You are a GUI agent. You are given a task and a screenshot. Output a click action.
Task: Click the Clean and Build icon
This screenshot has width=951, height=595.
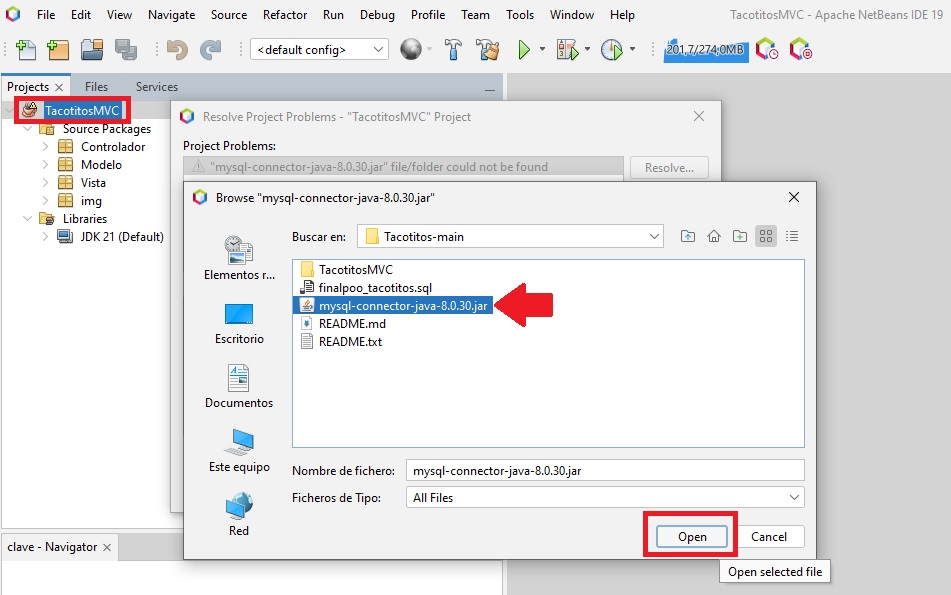click(488, 50)
